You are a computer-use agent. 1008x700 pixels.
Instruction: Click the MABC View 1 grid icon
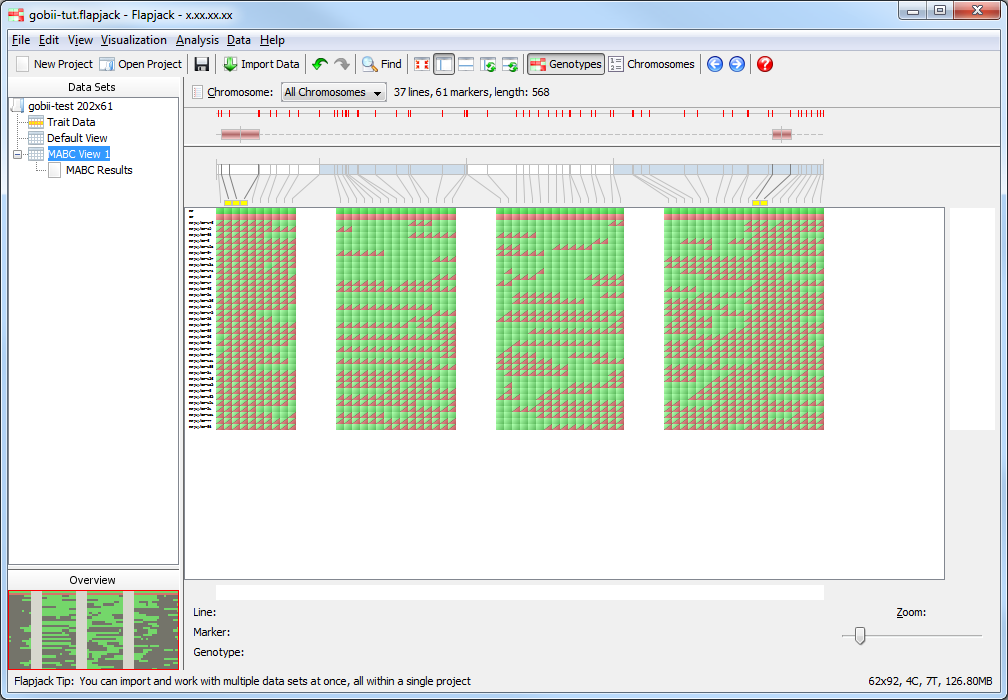tap(36, 154)
